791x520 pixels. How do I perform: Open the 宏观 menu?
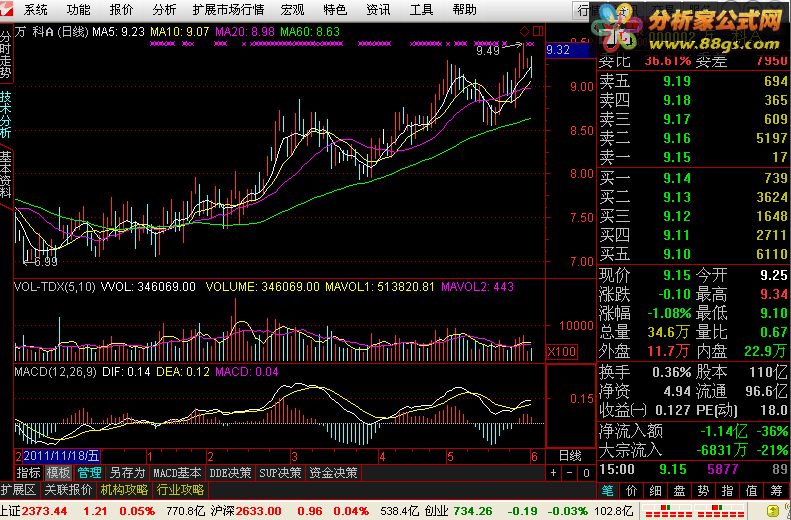(x=293, y=10)
